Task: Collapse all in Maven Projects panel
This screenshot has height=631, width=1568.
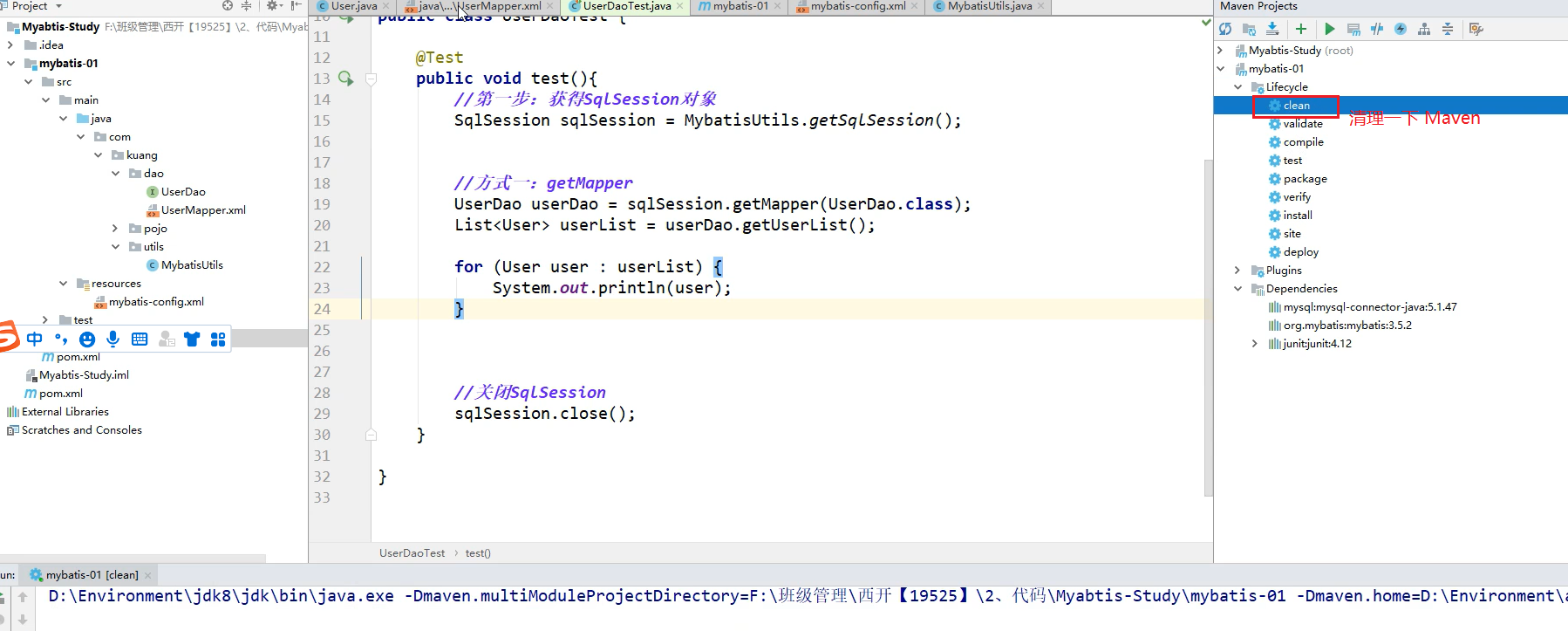Action: coord(1448,29)
